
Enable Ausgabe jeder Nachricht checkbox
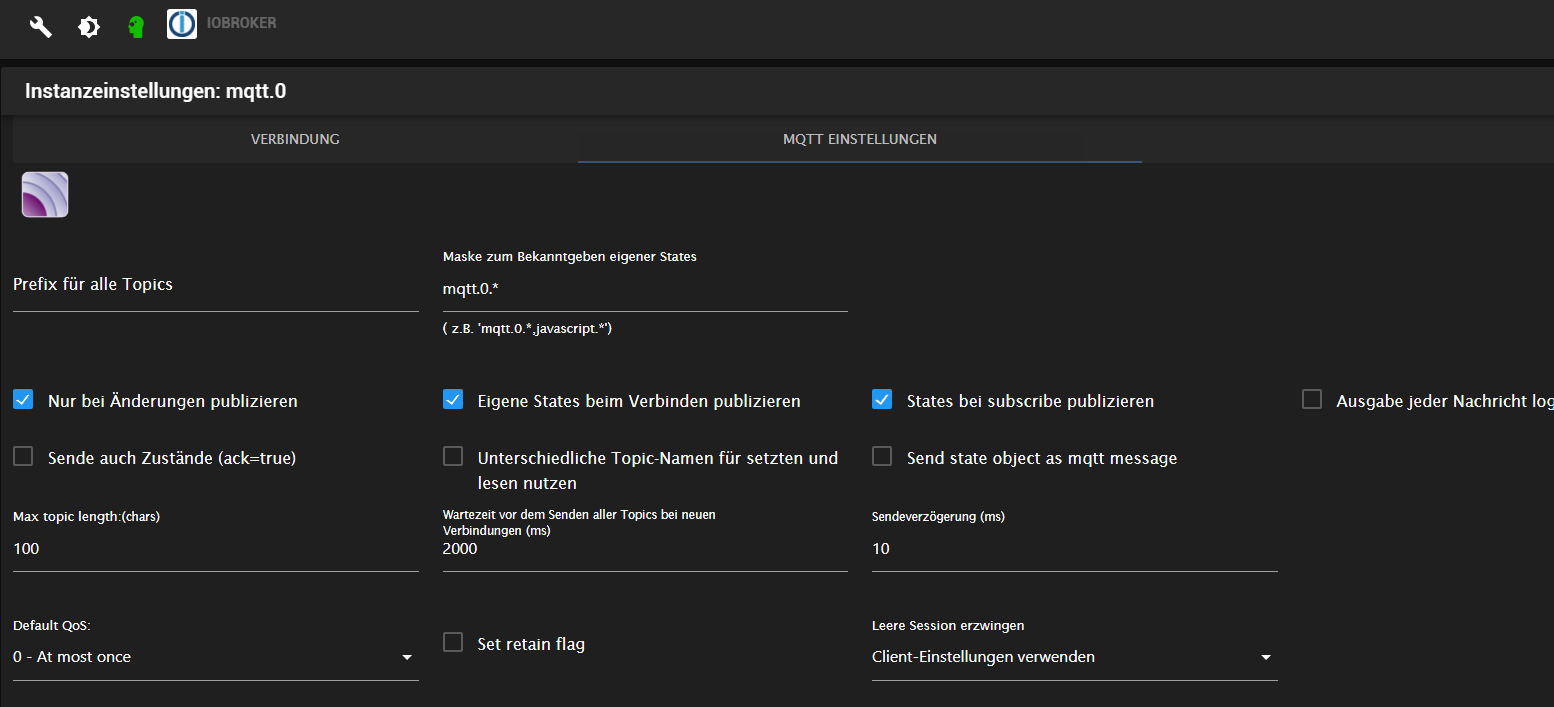[x=1312, y=400]
